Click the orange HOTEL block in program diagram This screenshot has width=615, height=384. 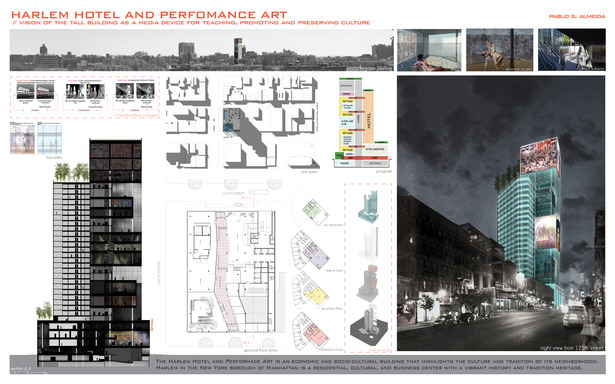[x=368, y=118]
